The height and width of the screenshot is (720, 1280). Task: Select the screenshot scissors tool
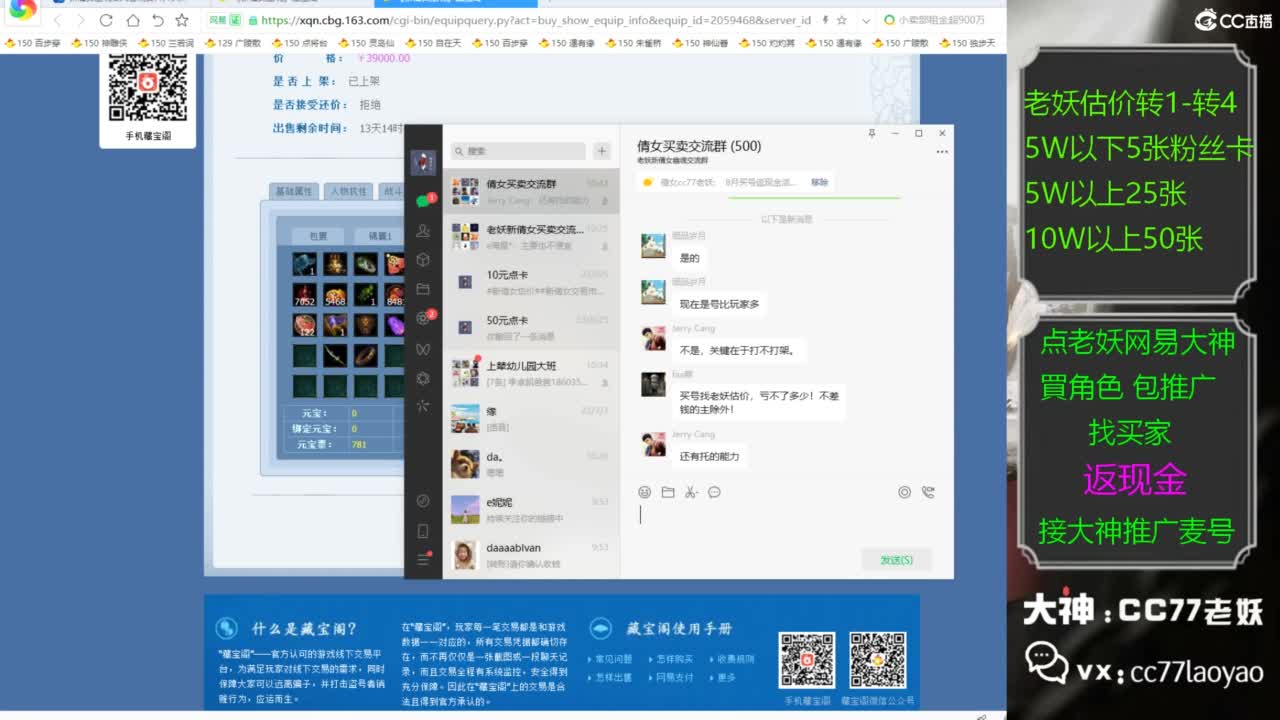click(x=690, y=491)
